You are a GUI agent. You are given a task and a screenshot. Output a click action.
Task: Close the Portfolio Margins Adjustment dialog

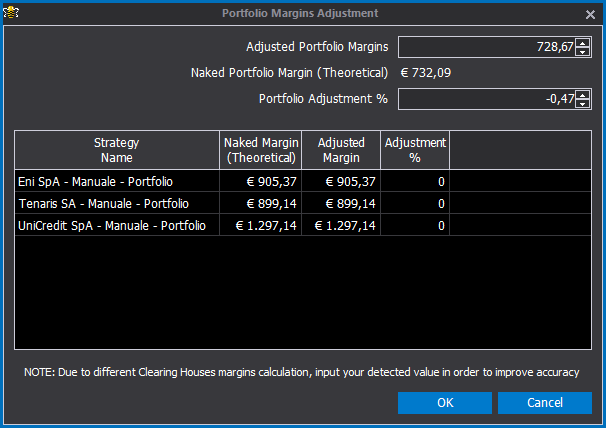[x=590, y=15]
